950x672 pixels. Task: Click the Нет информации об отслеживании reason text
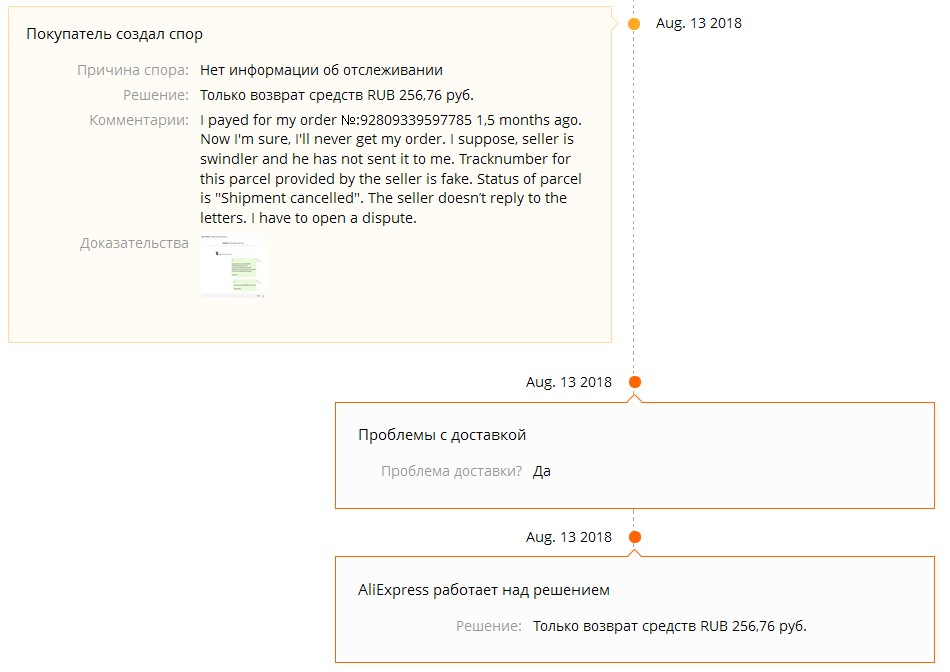coord(321,70)
